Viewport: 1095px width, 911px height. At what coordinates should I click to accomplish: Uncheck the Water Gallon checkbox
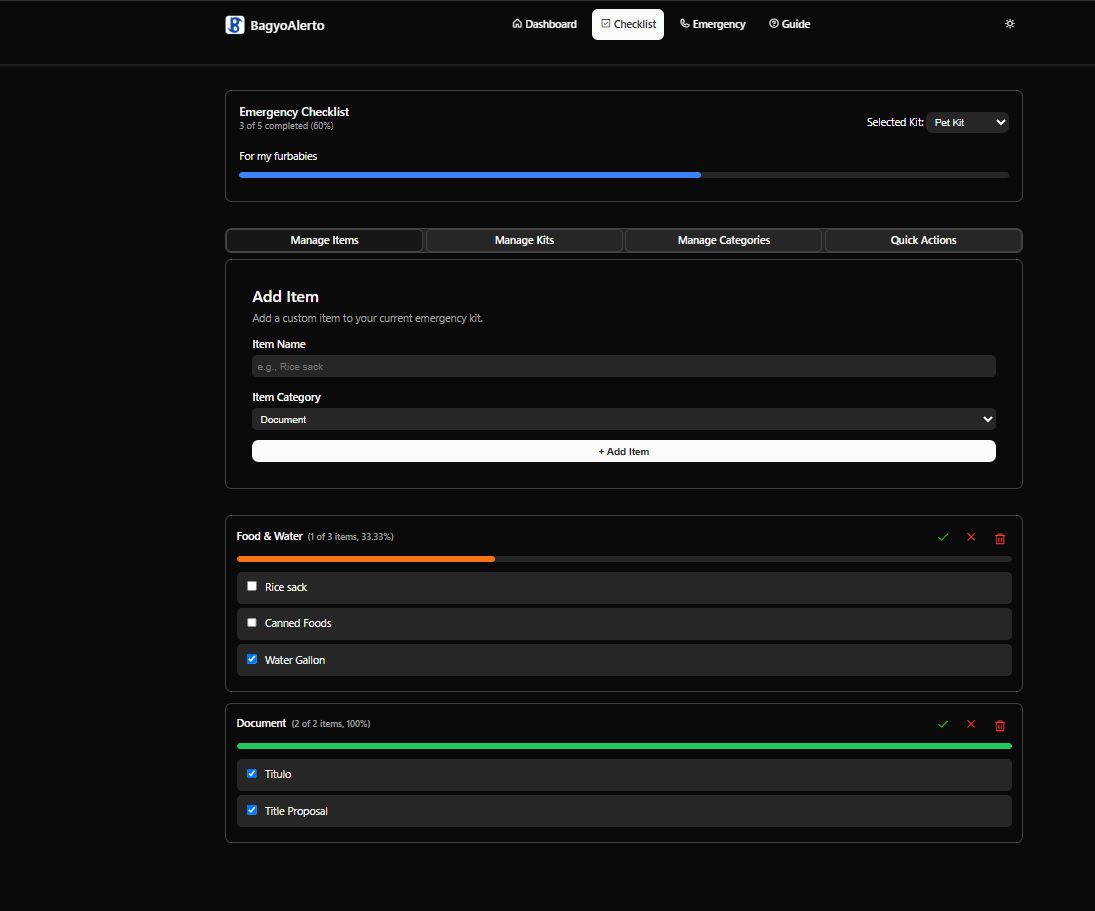tap(252, 659)
